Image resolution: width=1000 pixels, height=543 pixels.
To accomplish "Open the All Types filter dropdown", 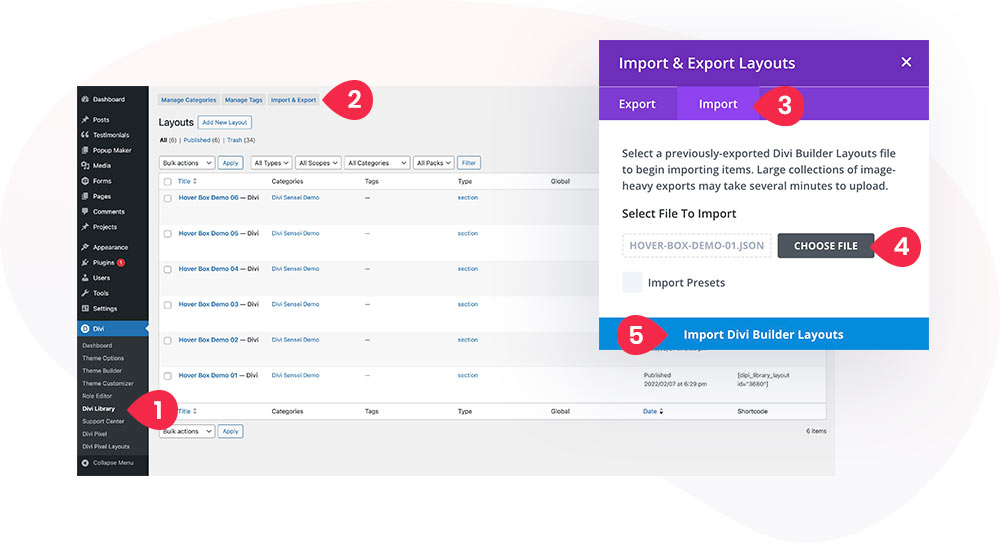I will coord(271,163).
